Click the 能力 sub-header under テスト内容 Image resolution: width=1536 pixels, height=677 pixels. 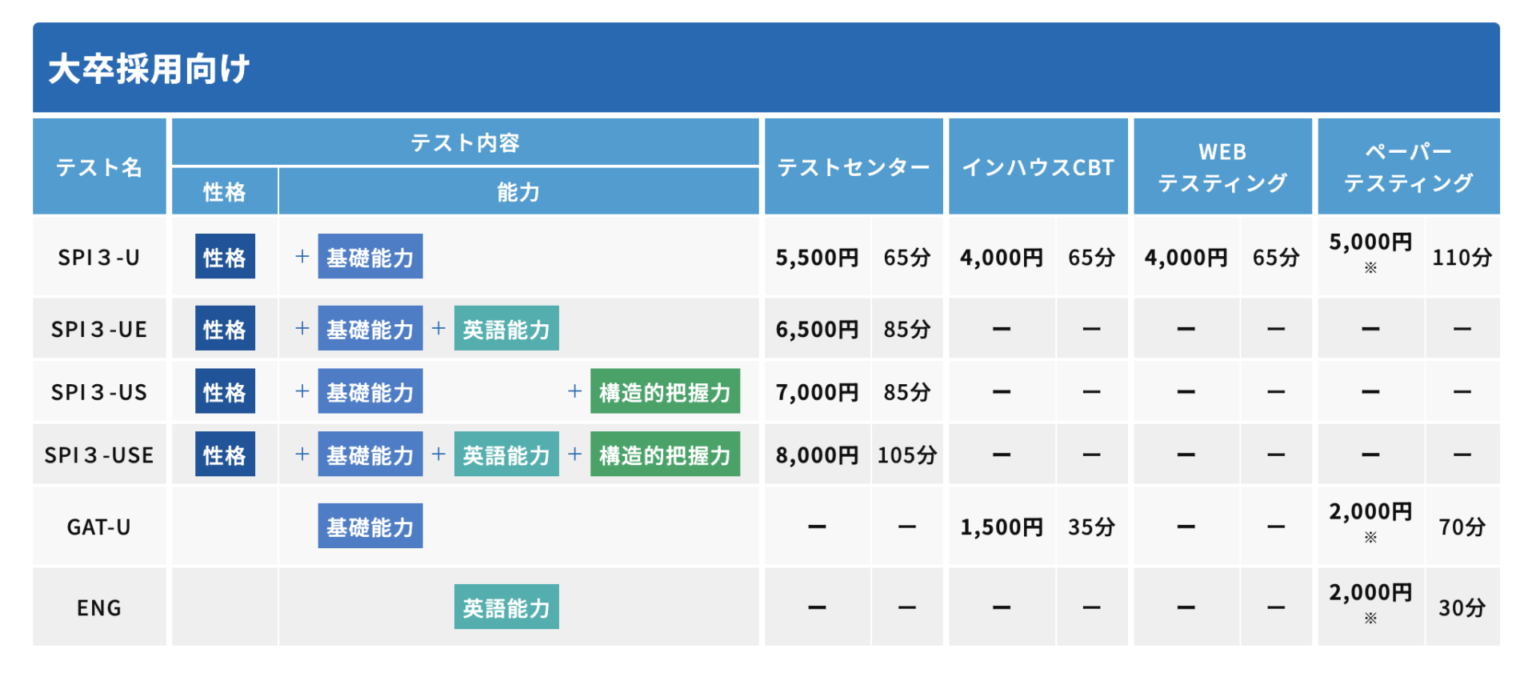click(518, 192)
